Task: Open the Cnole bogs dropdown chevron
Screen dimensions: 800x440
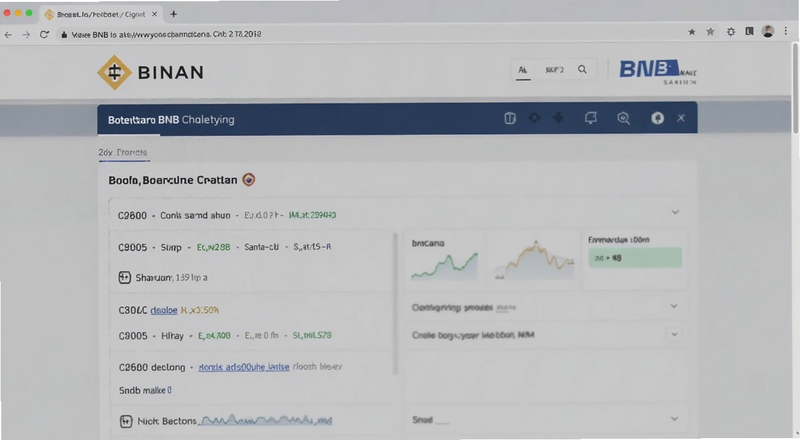Action: (674, 335)
